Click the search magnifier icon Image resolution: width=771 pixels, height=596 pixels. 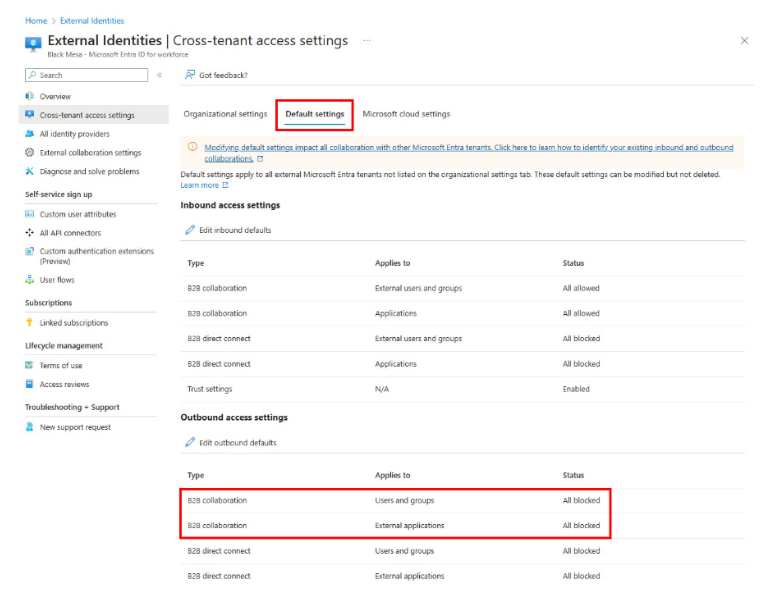point(32,75)
